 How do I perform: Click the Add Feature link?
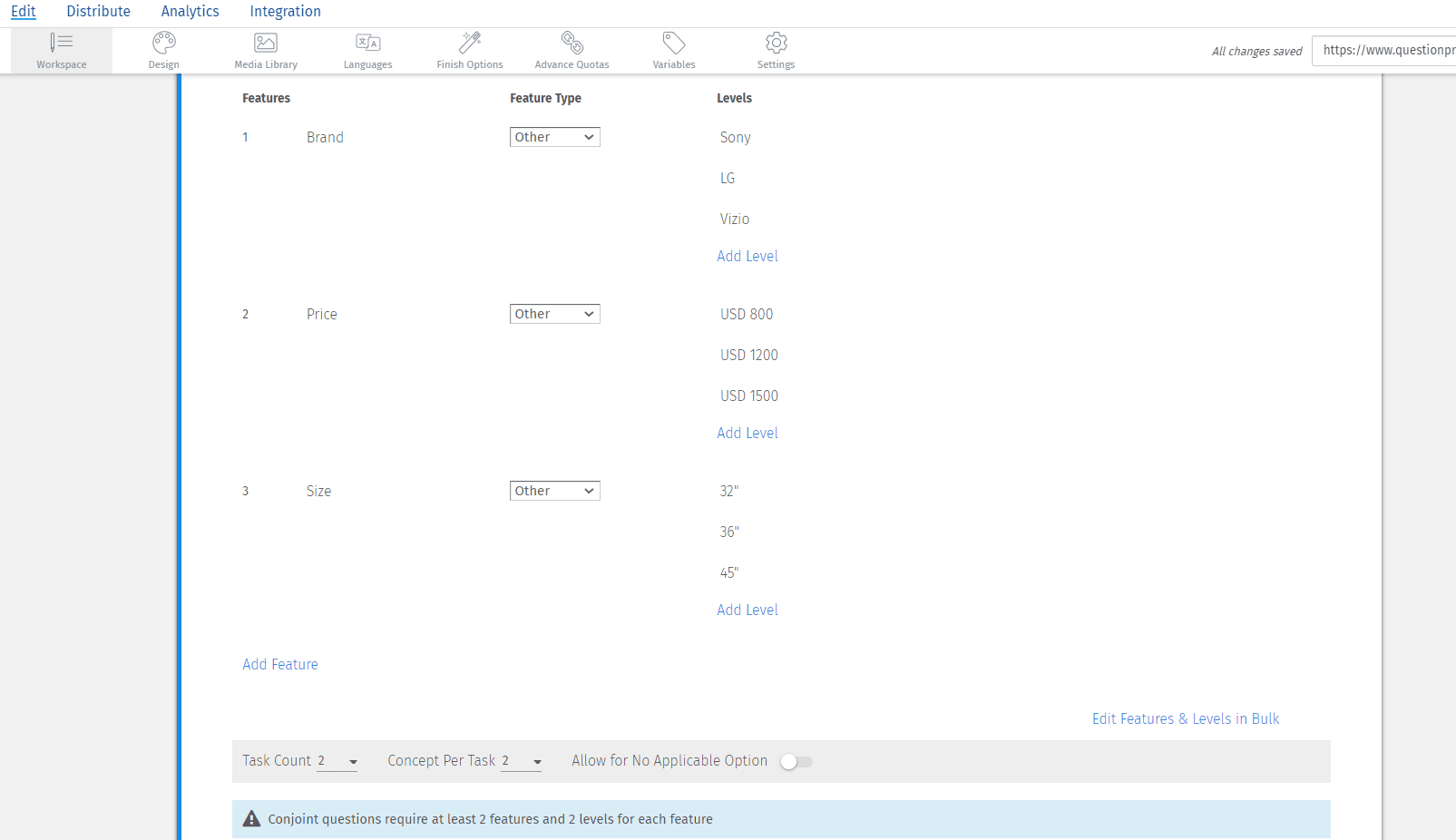280,664
